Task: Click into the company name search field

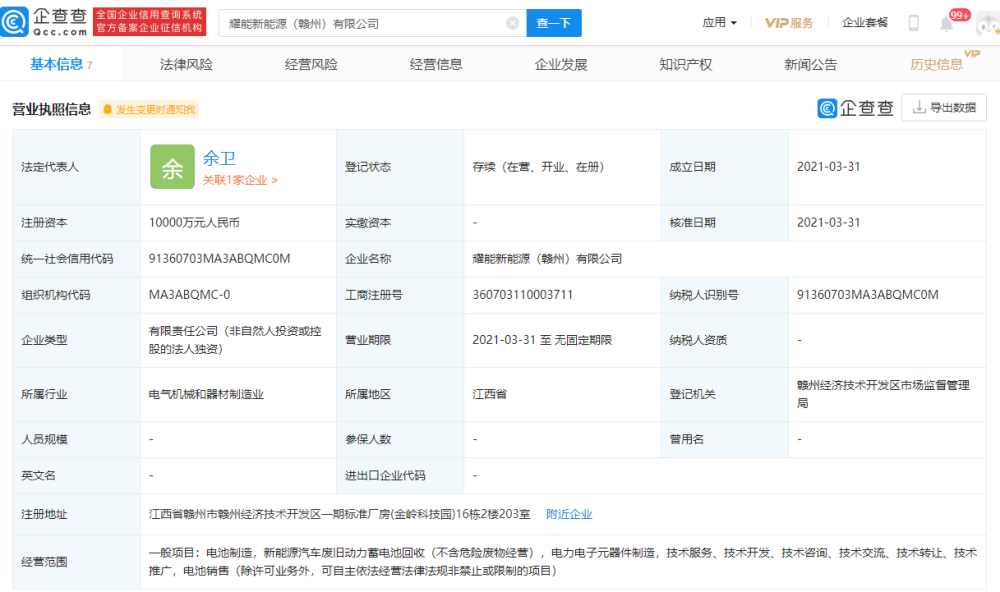Action: click(x=360, y=23)
